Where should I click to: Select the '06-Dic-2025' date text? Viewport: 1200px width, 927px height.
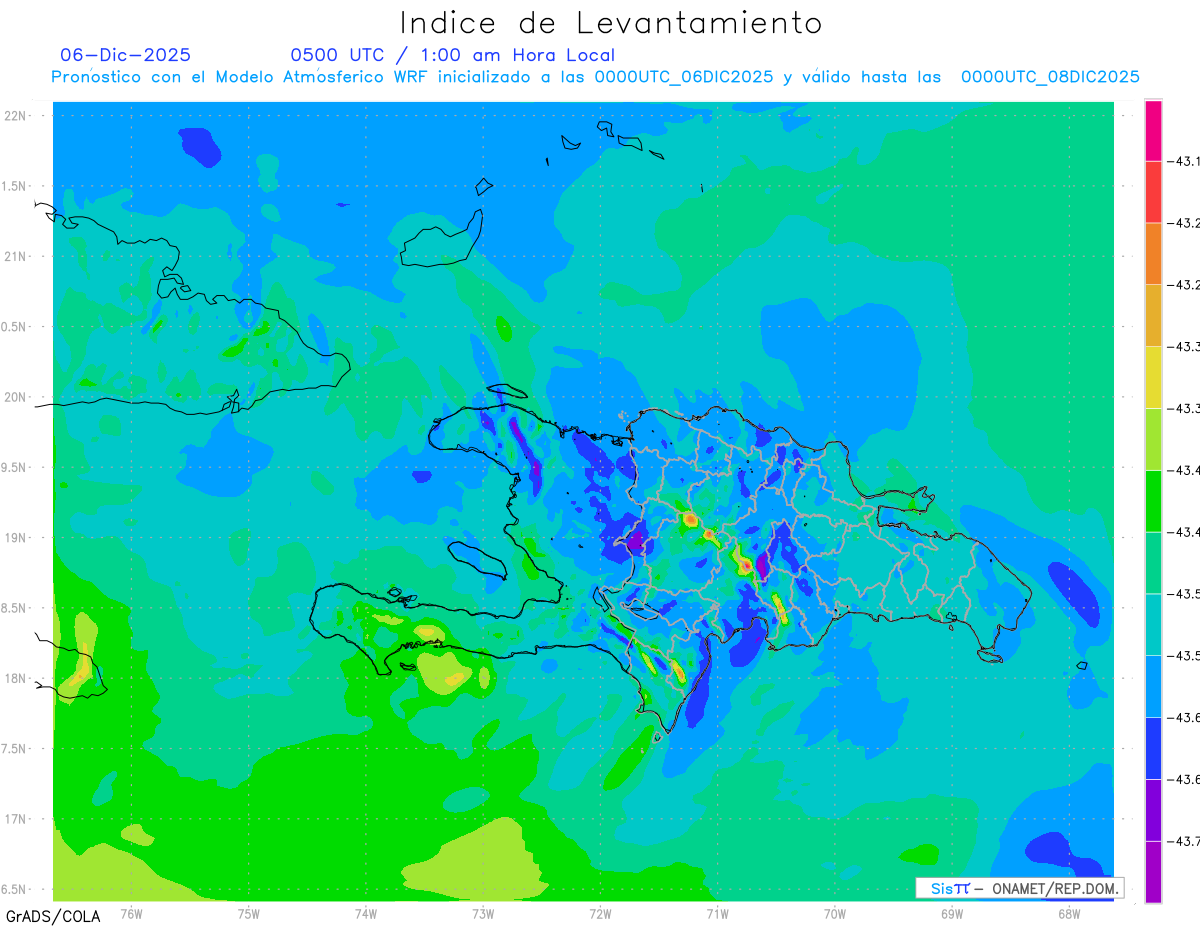tap(125, 55)
